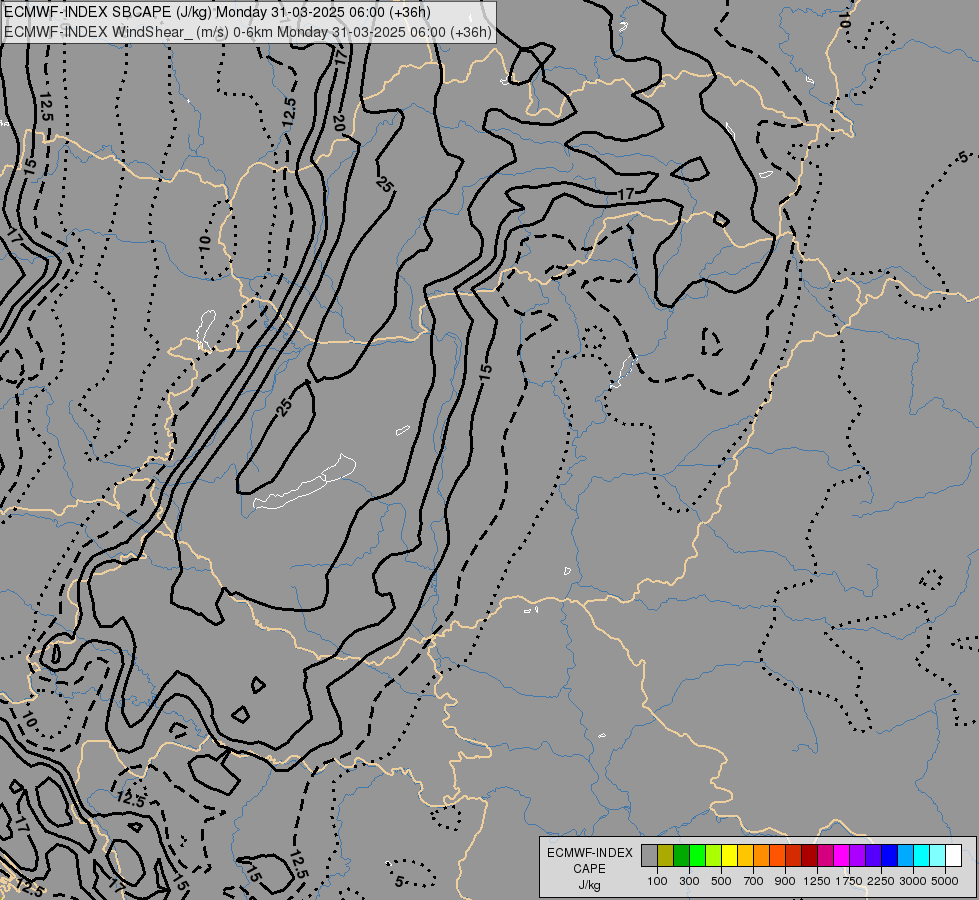
Task: Pick the pure yellow legend swatch
Action: 729,856
